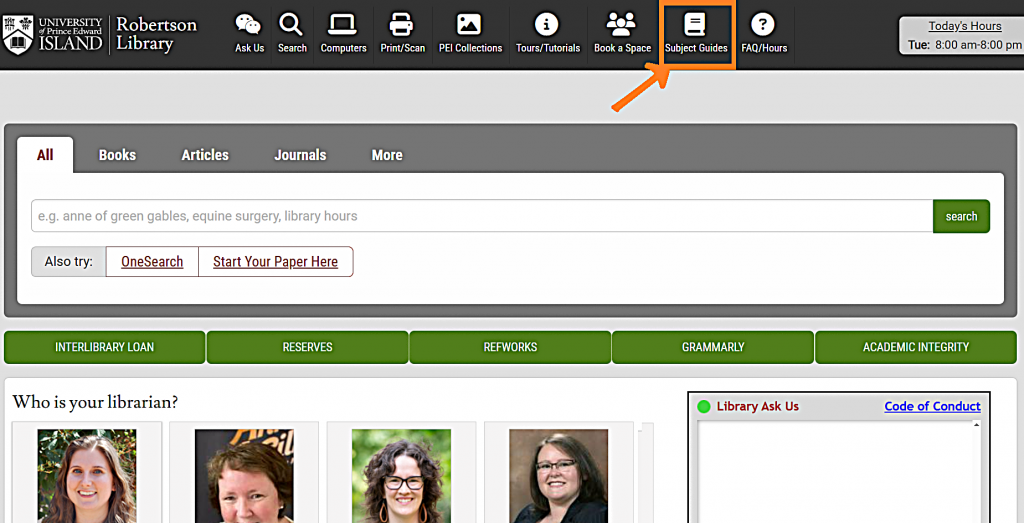Open the More search tab

(387, 155)
